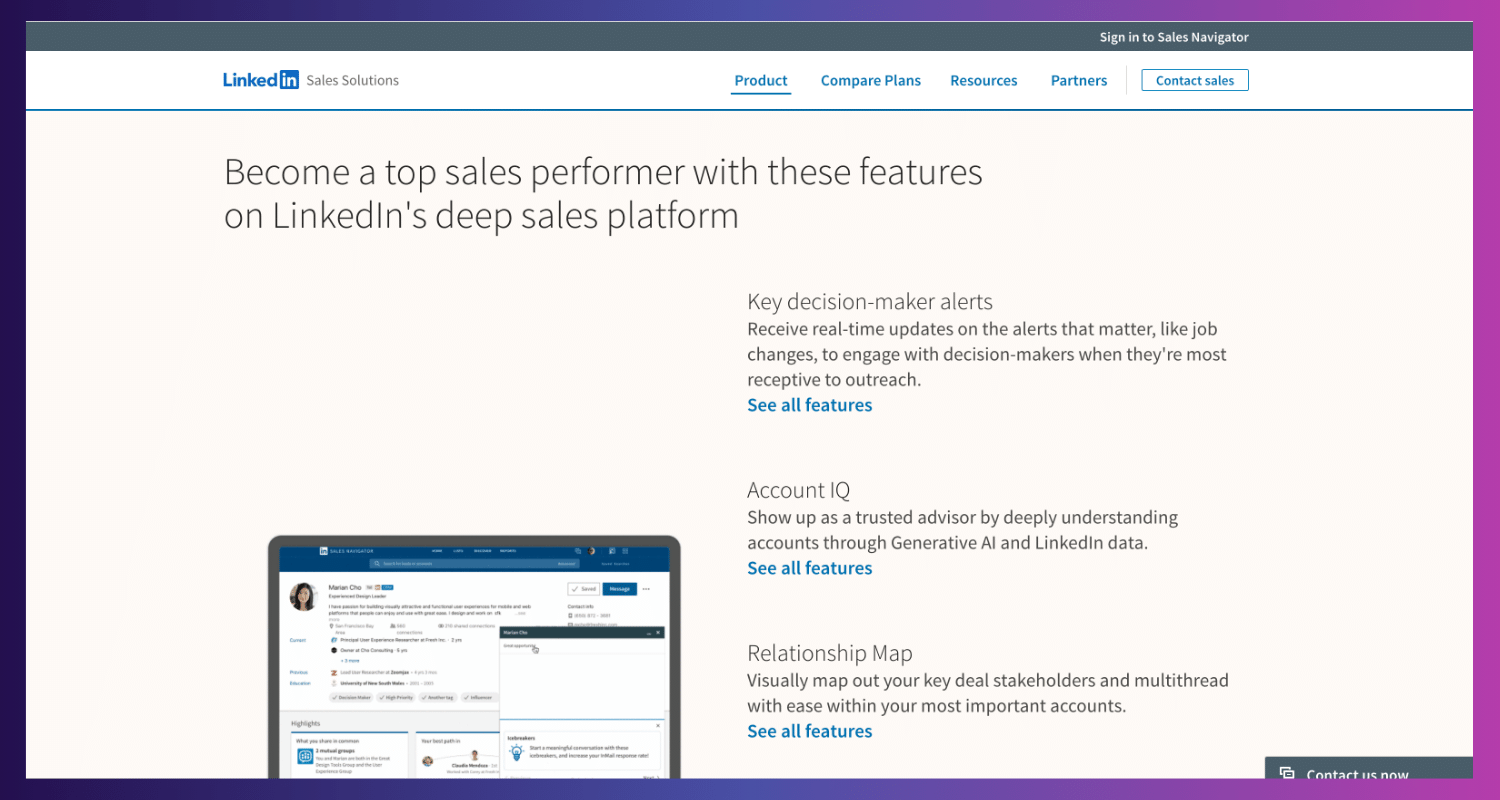Click the Sales Solutions label by the logo

352,80
